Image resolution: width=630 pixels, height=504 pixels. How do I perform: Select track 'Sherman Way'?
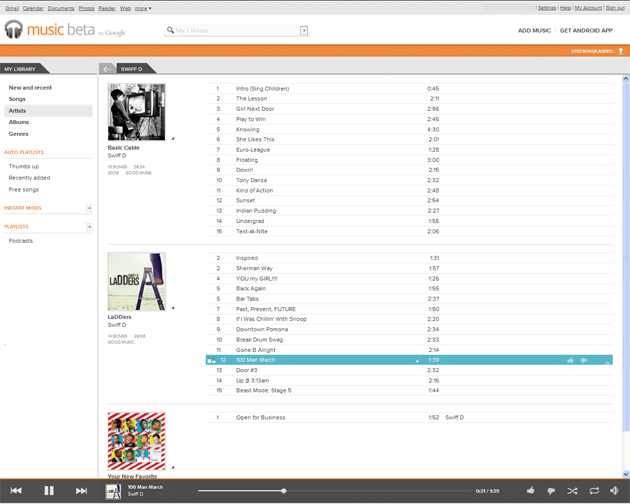(409, 268)
